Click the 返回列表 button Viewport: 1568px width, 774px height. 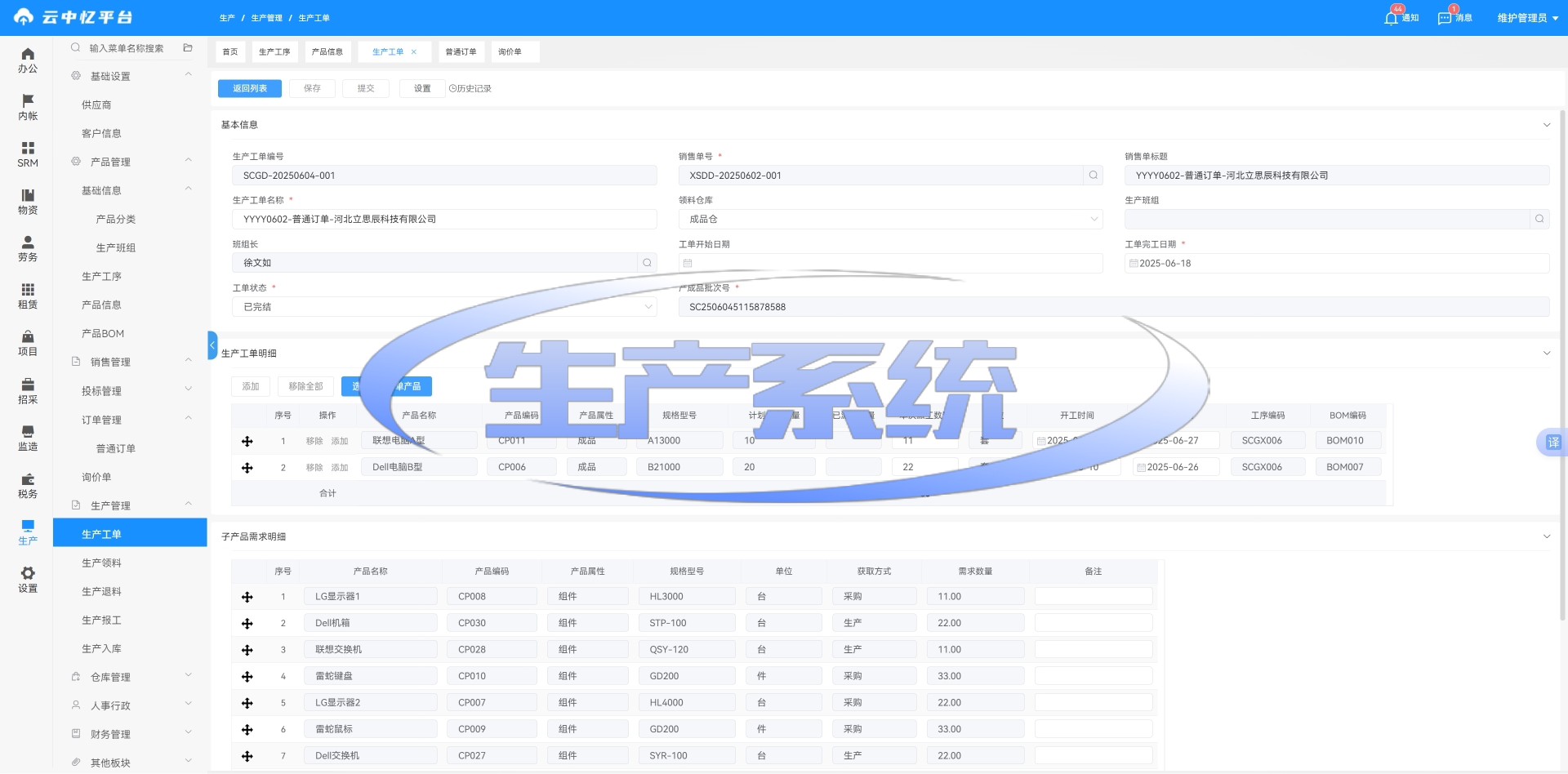[250, 88]
